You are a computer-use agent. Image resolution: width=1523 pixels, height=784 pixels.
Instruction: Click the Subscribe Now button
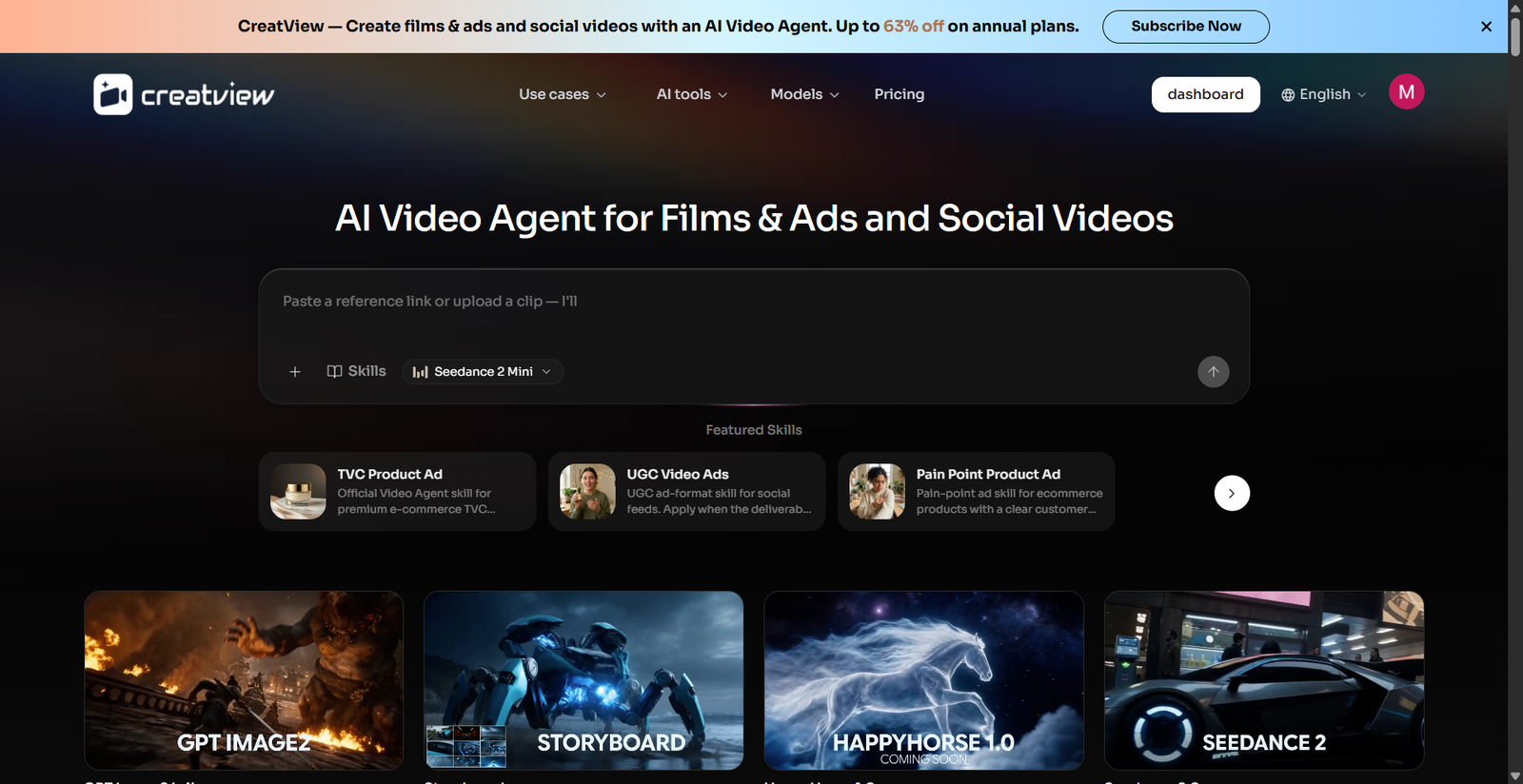click(x=1186, y=27)
